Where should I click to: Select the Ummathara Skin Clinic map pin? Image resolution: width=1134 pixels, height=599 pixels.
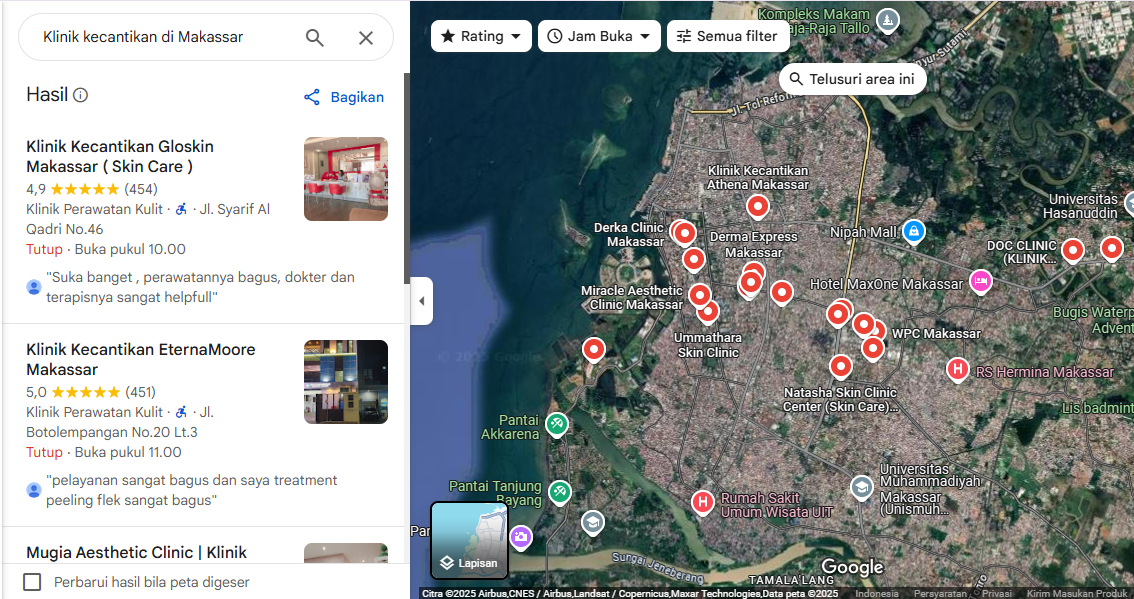708,311
